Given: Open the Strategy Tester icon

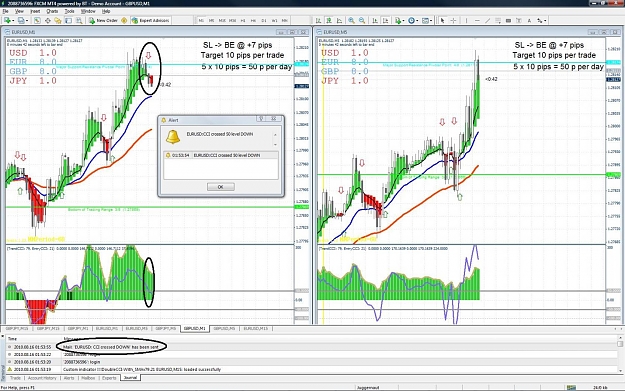Looking at the screenshot, I should tap(79, 20).
